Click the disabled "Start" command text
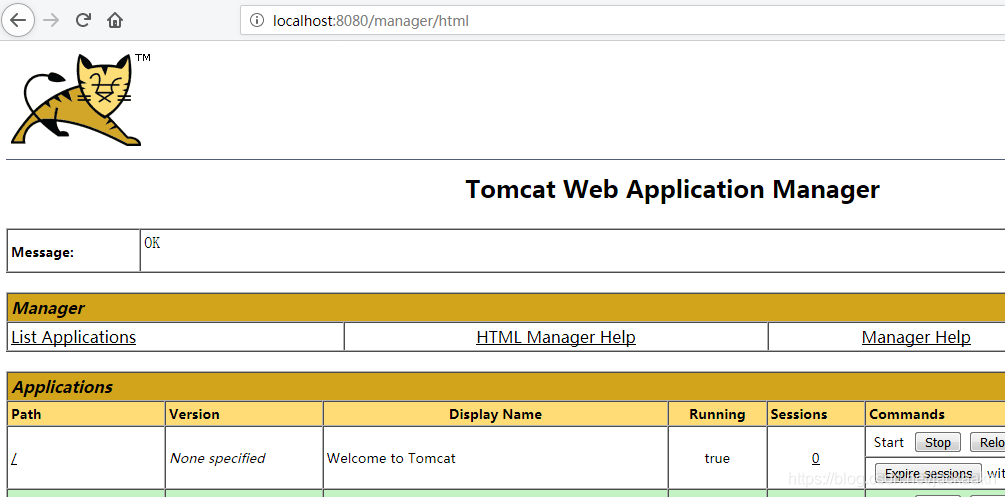Screen dimensions: 1005x497 pyautogui.click(x=889, y=442)
